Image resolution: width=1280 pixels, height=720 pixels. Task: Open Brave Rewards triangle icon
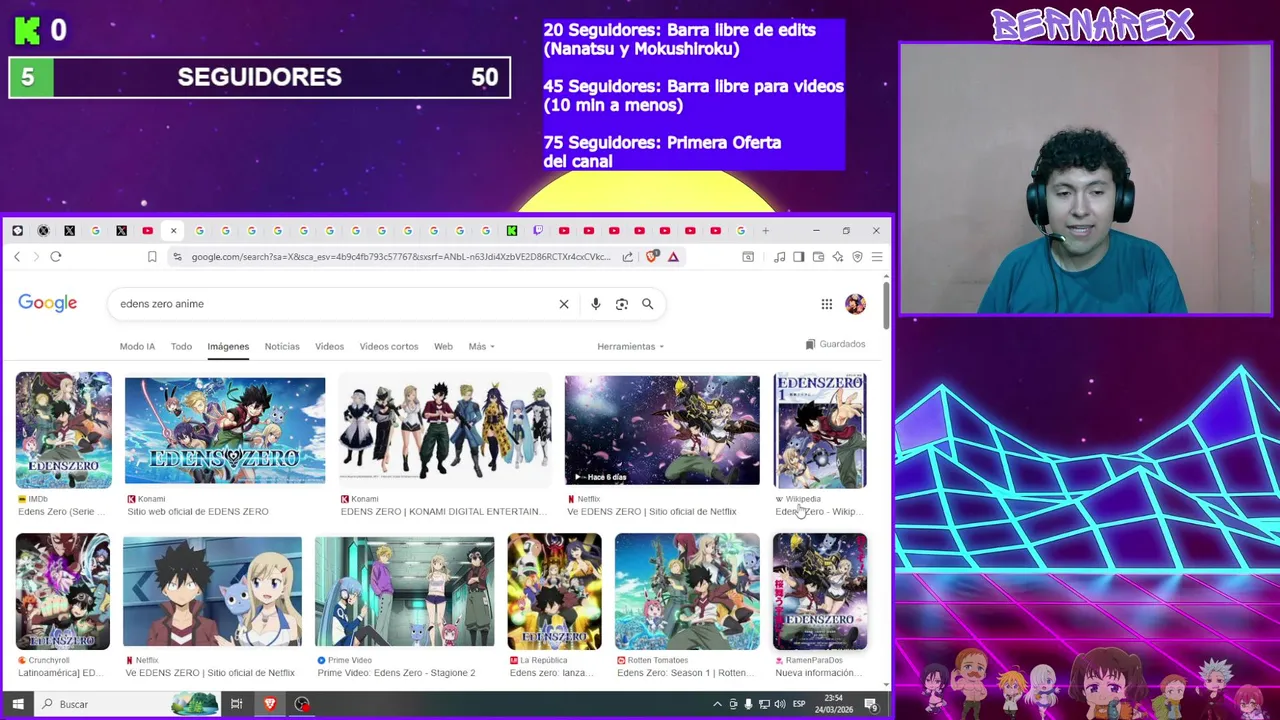(x=673, y=257)
